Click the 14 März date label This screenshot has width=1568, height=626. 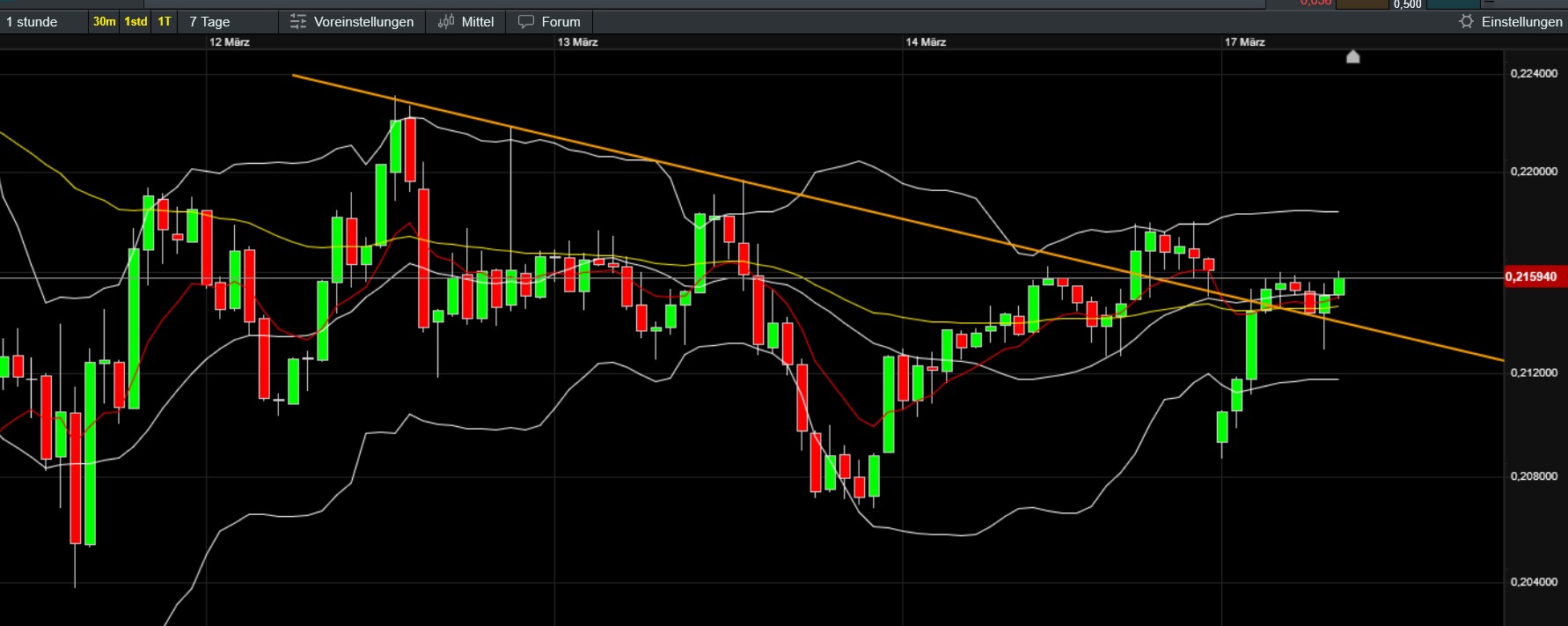click(x=926, y=42)
